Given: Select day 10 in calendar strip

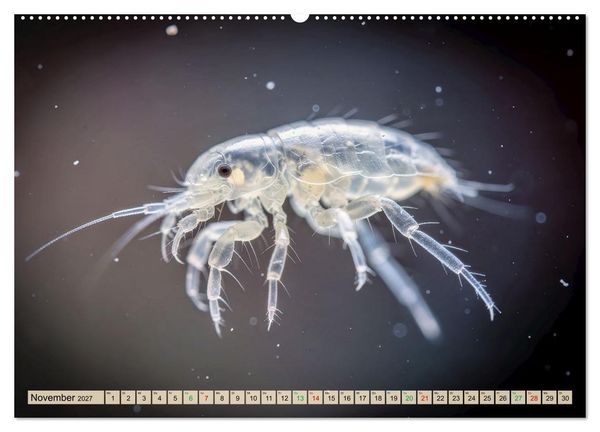Looking at the screenshot, I should click(x=253, y=398).
